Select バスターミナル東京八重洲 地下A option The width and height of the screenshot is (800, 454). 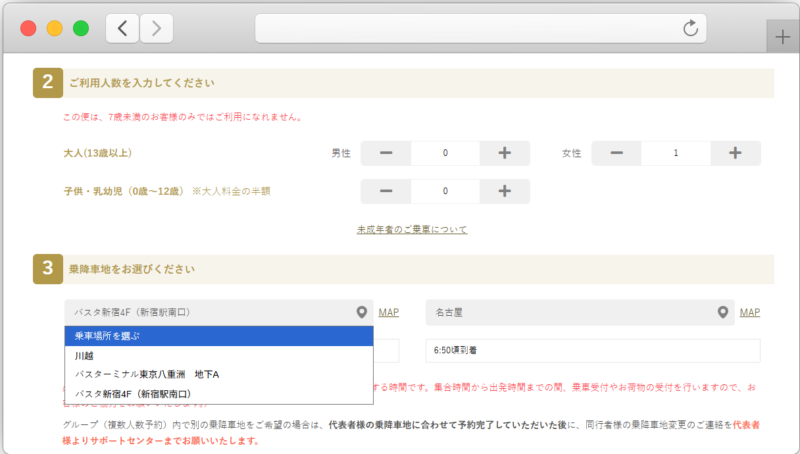(x=219, y=374)
